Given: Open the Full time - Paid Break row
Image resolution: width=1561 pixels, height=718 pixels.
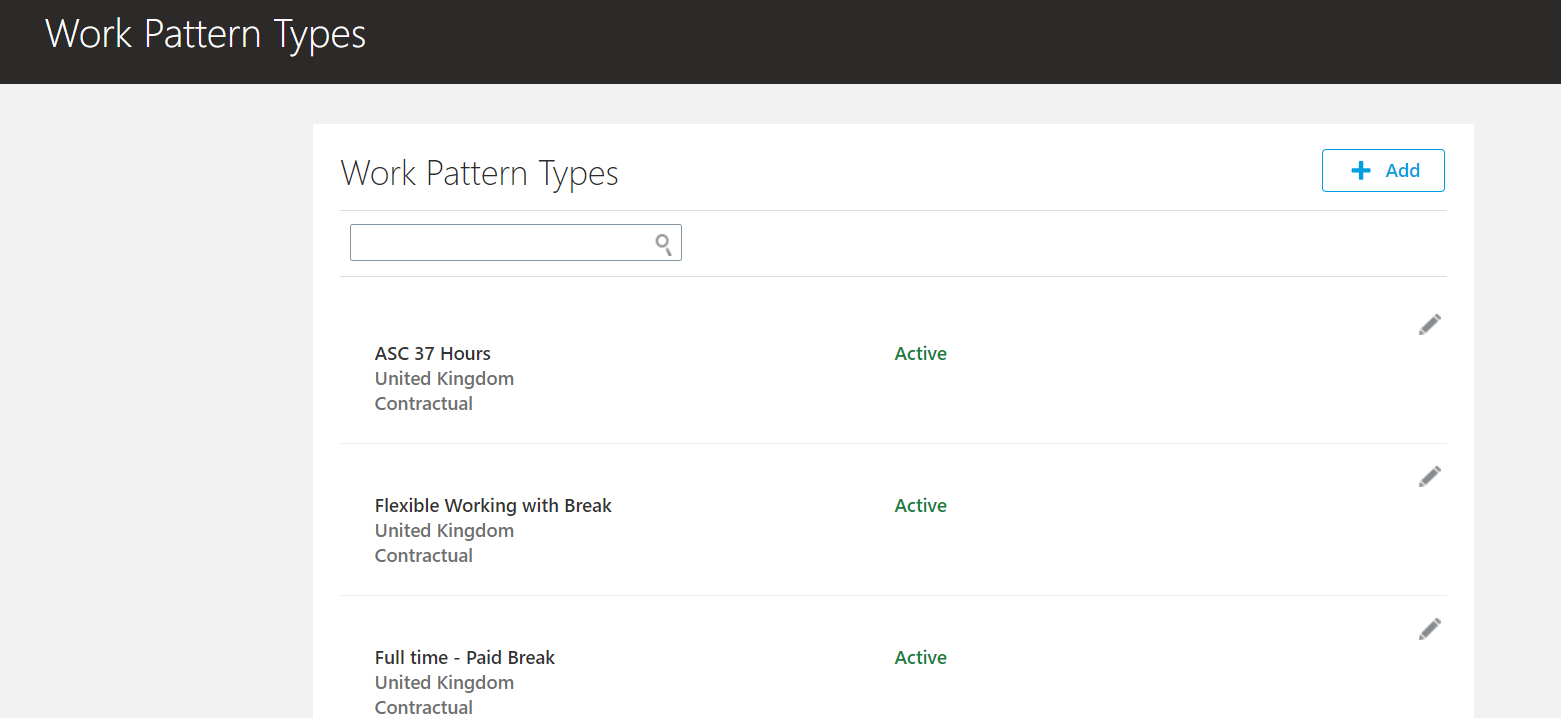Looking at the screenshot, I should (464, 657).
